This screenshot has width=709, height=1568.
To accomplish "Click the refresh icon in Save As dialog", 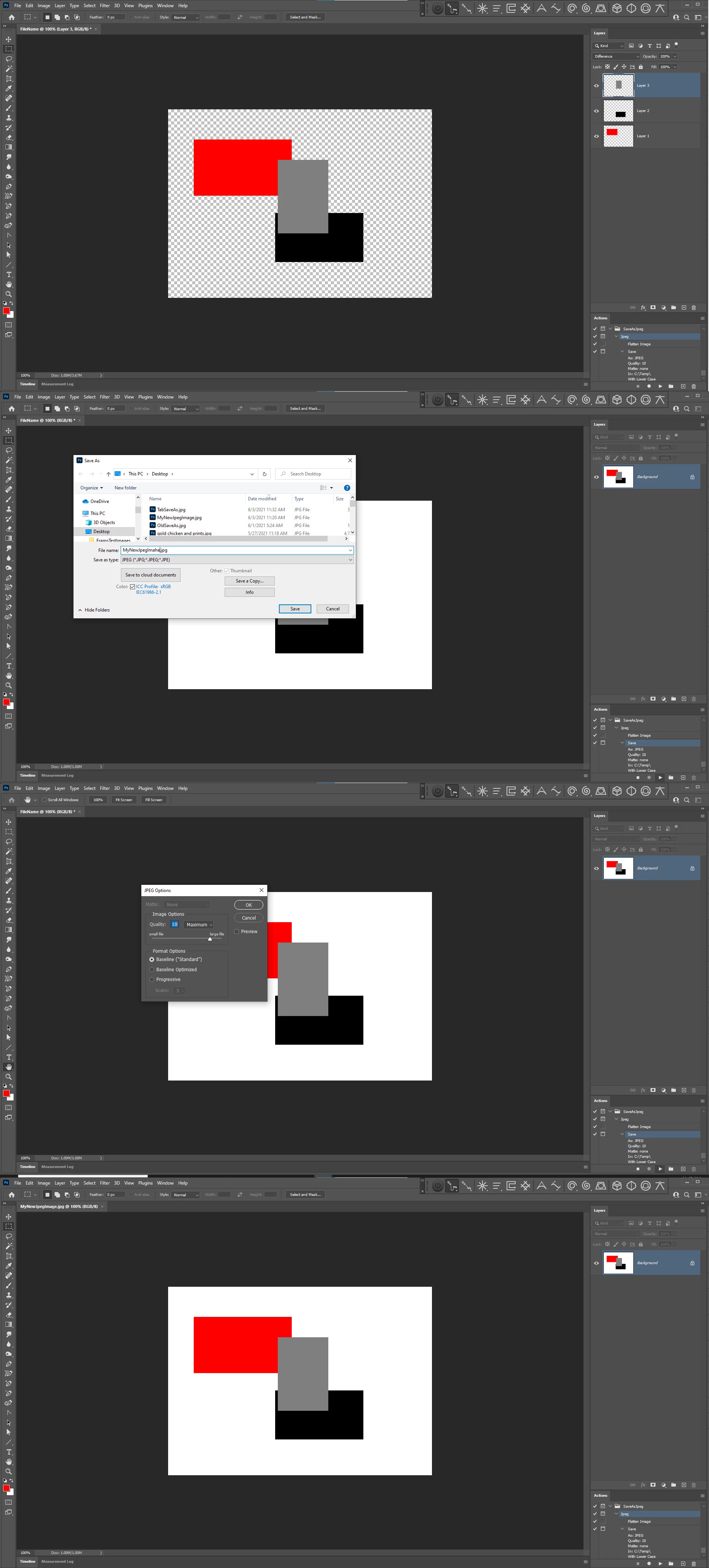I will pyautogui.click(x=264, y=474).
